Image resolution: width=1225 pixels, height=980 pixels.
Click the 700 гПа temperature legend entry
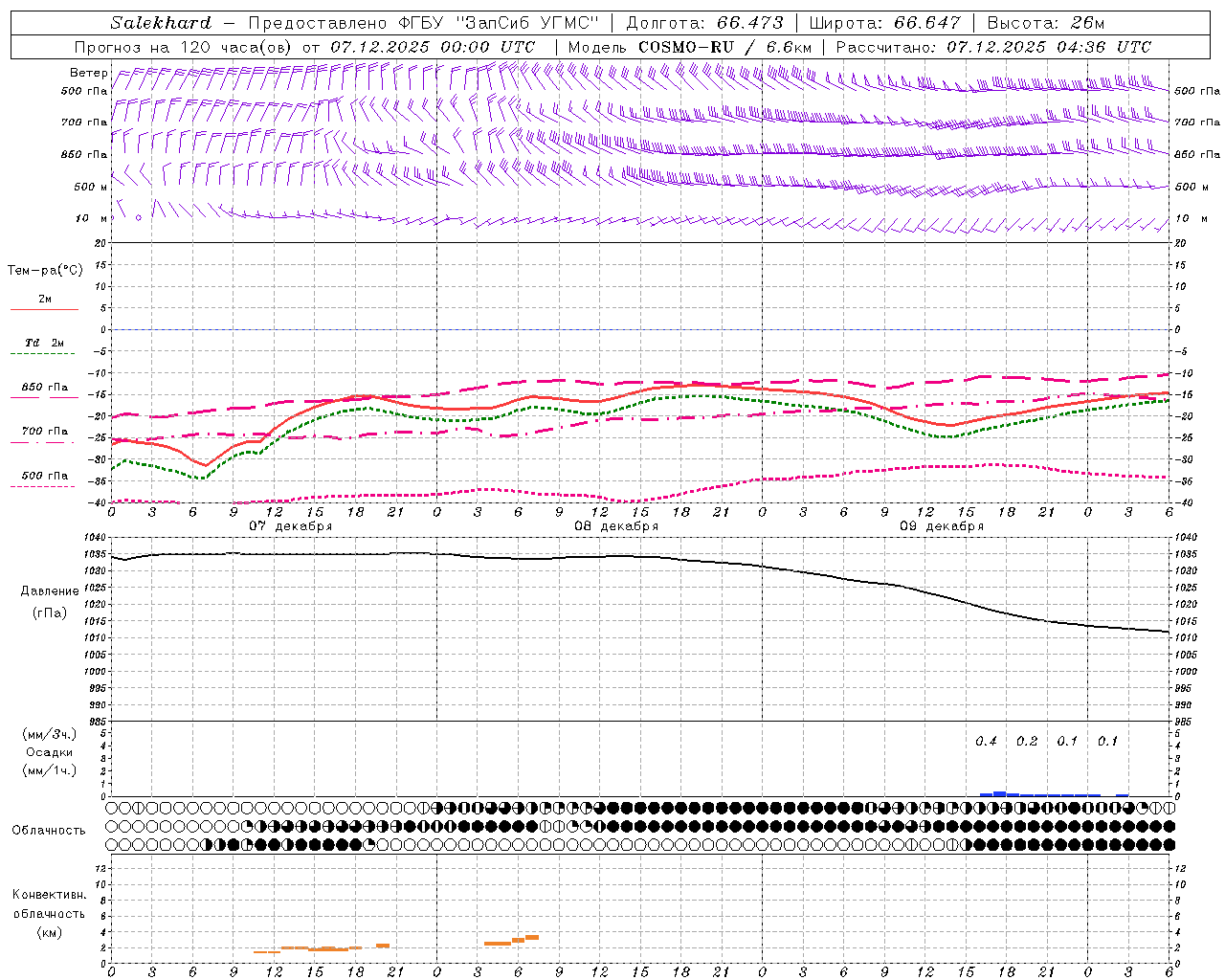point(45,431)
